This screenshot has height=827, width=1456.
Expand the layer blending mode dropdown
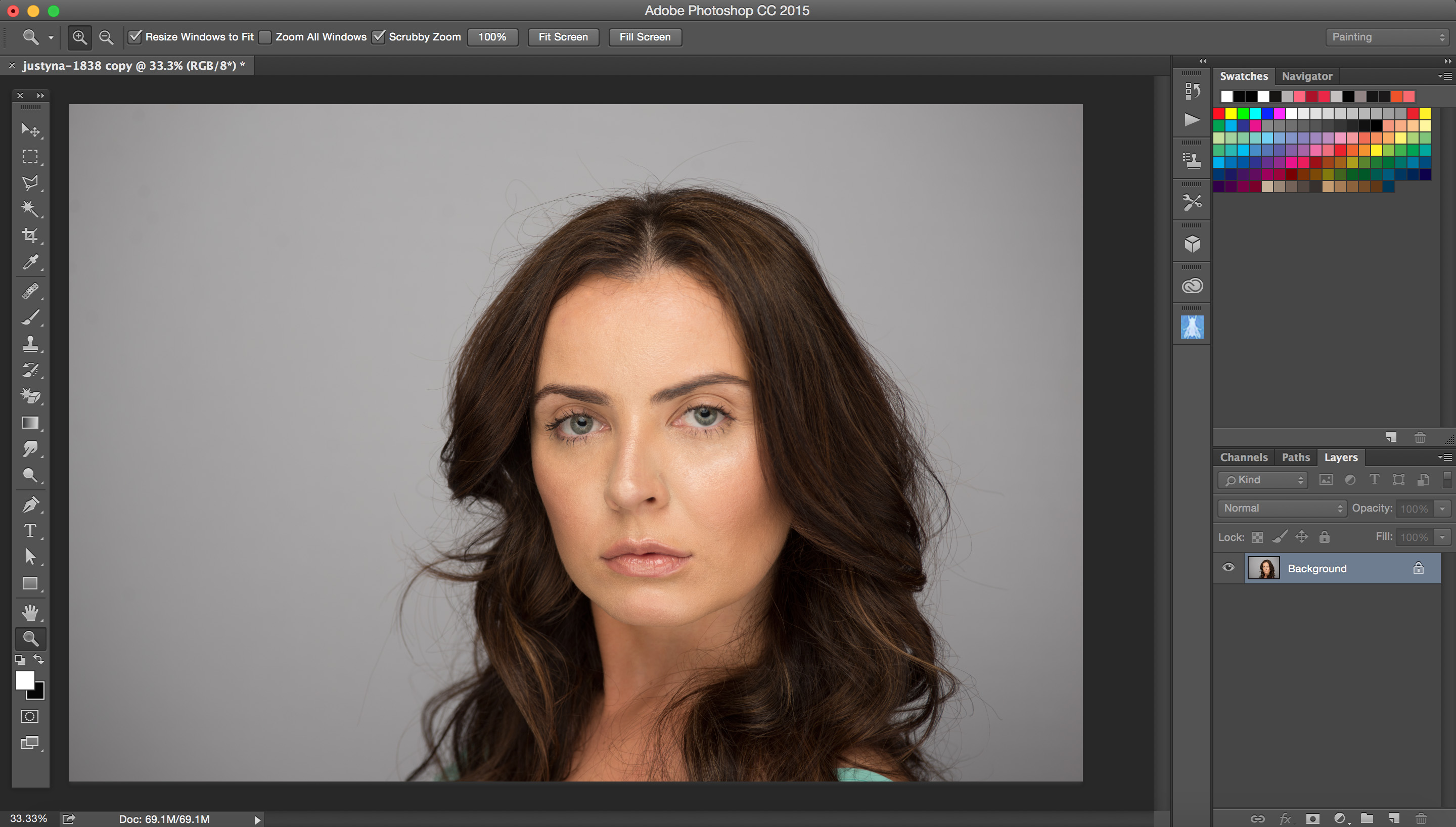(1281, 508)
